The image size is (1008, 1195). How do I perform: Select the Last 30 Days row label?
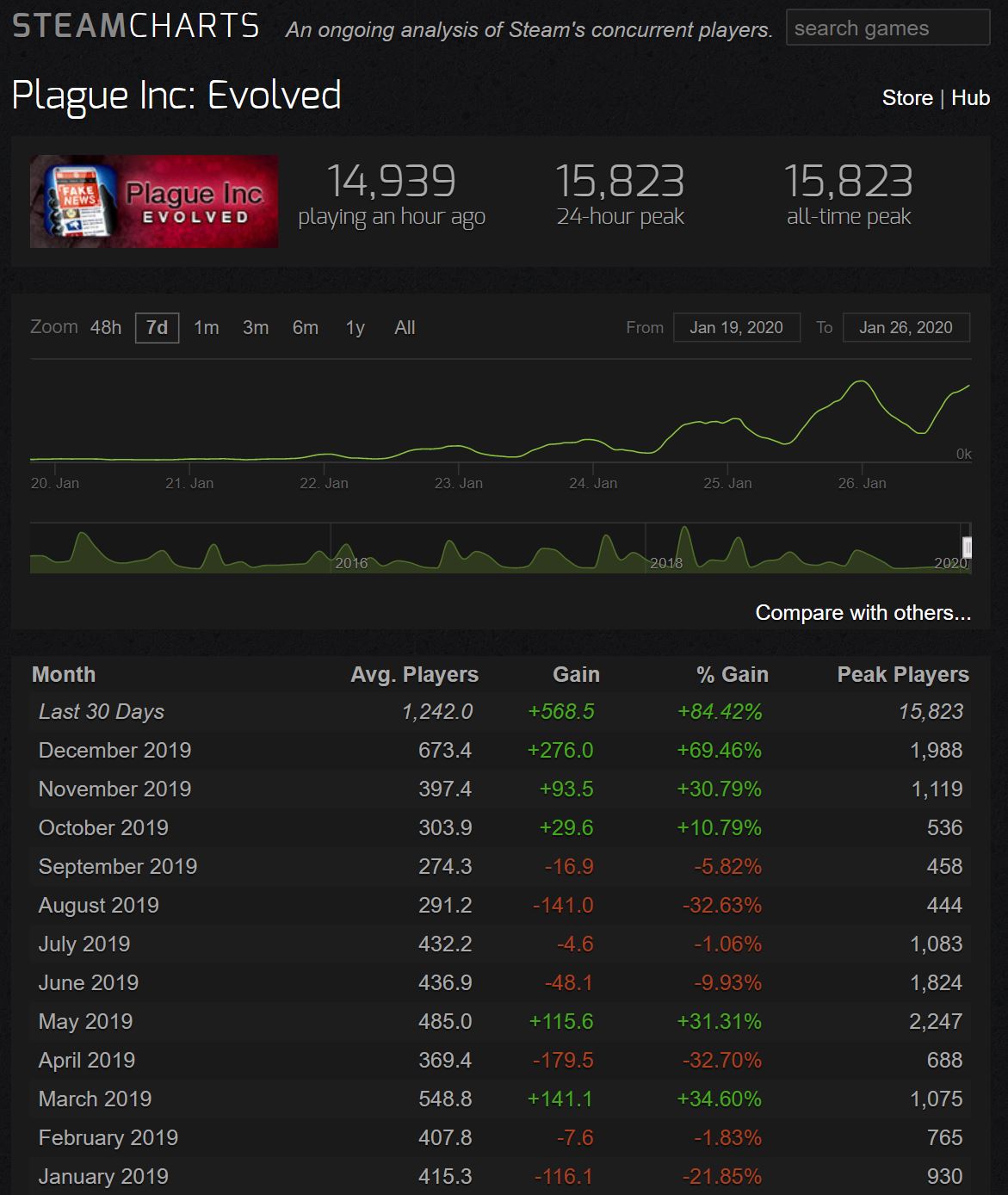pos(102,712)
